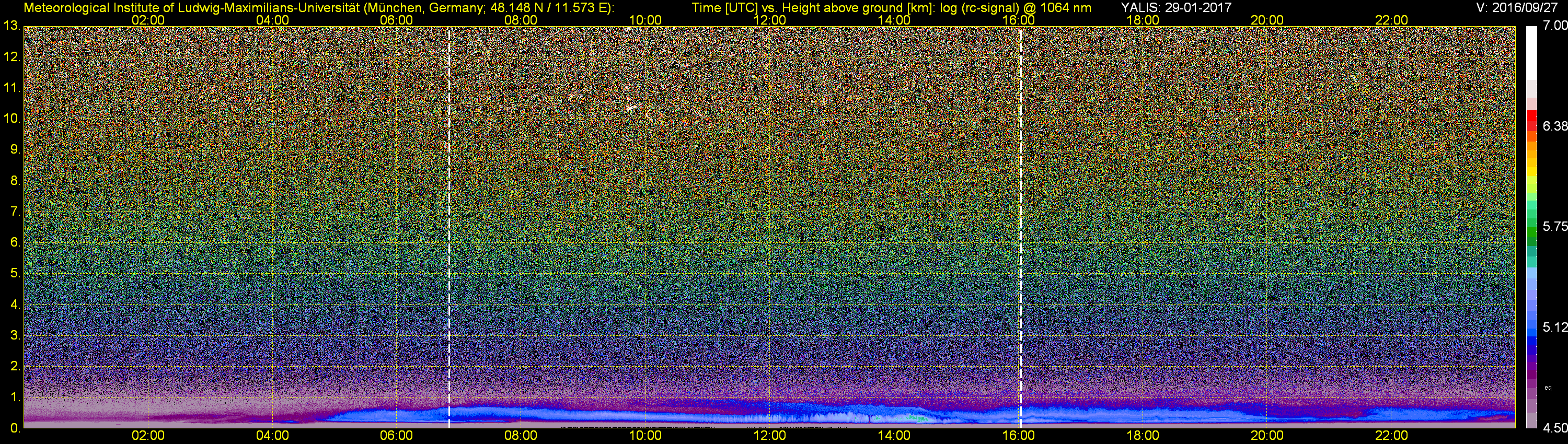Pick the 10 km height axis label
This screenshot has width=1568, height=444.
[11, 119]
